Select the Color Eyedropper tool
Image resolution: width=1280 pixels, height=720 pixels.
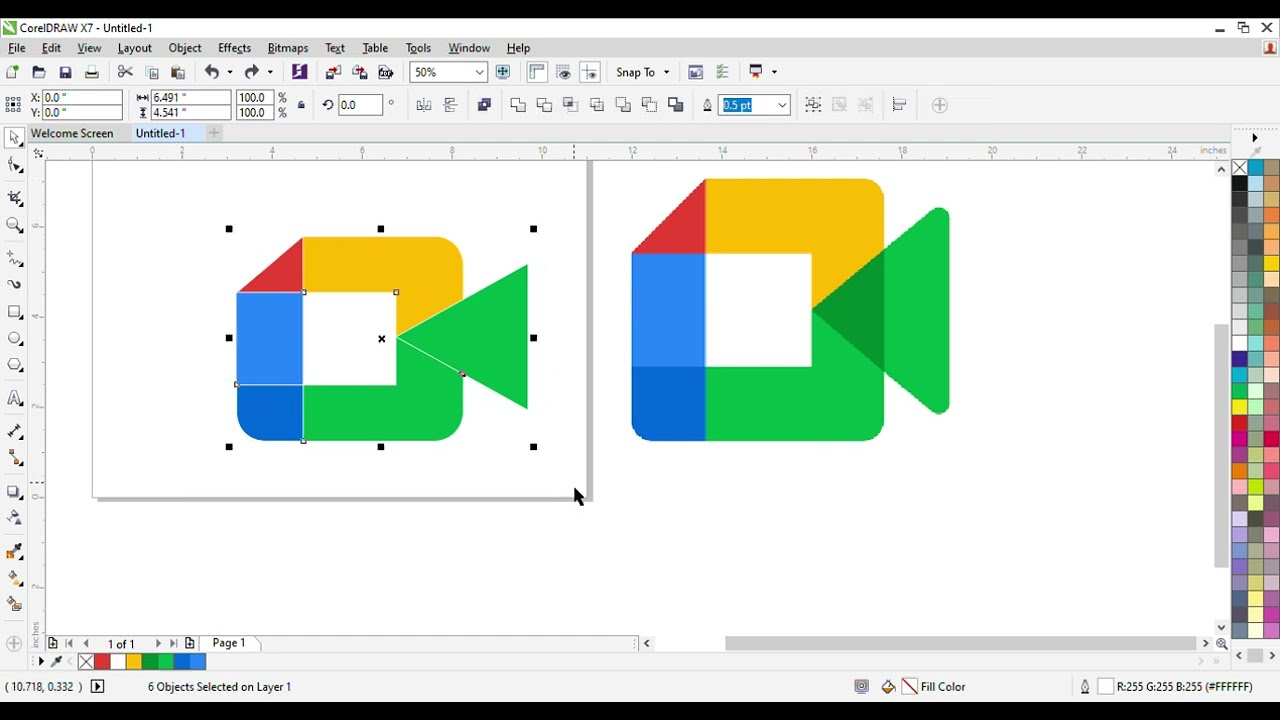point(14,551)
